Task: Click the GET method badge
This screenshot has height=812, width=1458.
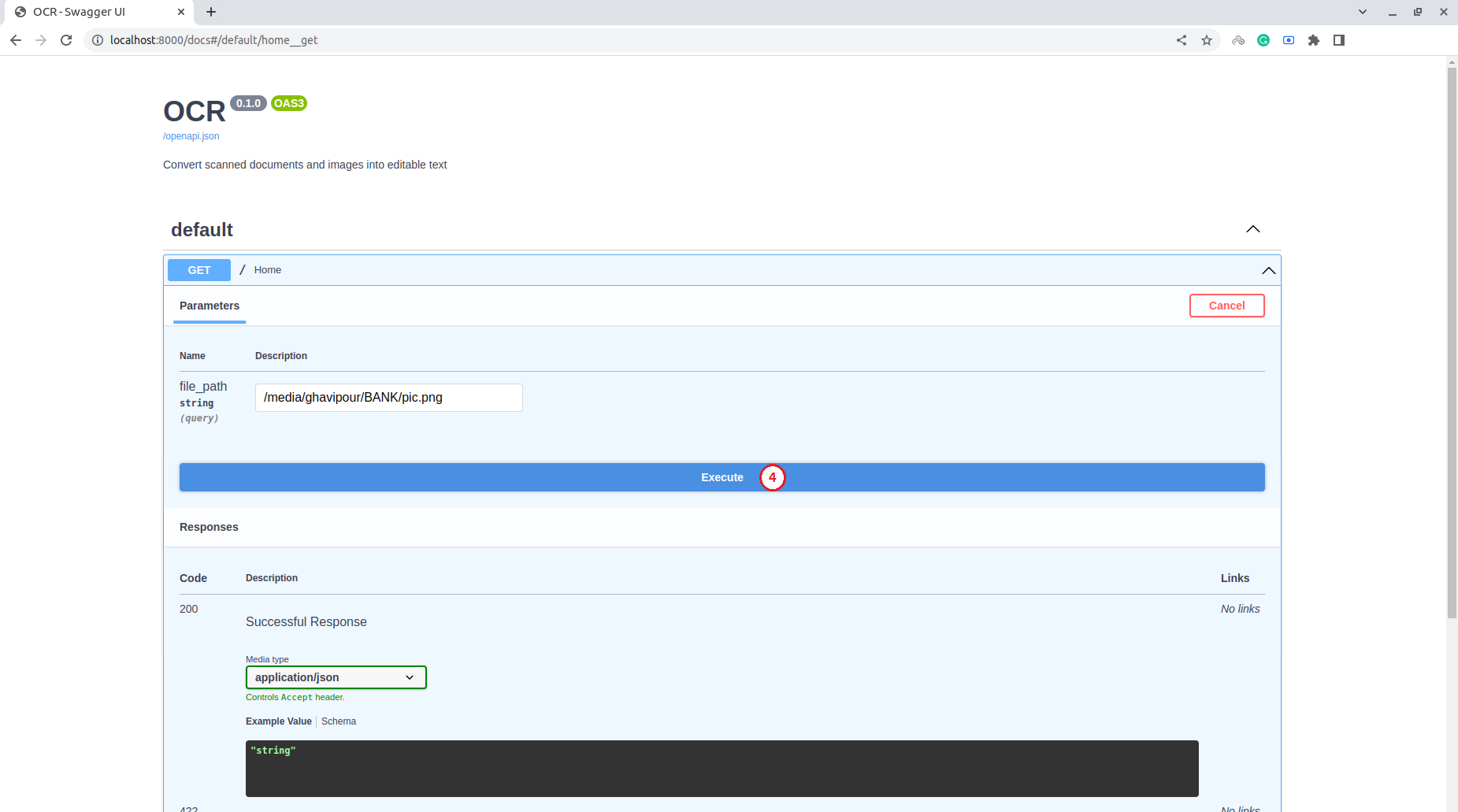Action: pos(199,270)
